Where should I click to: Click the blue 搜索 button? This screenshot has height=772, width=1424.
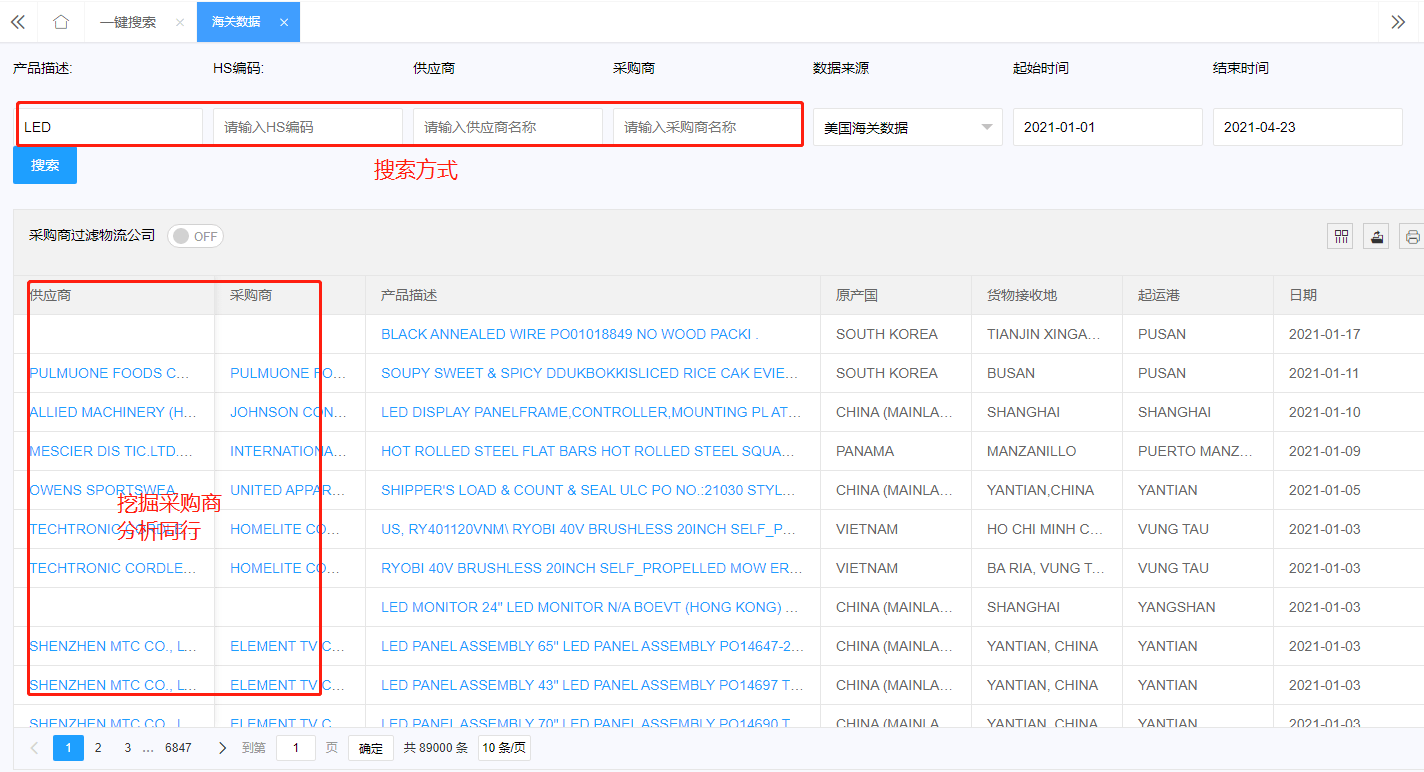45,165
